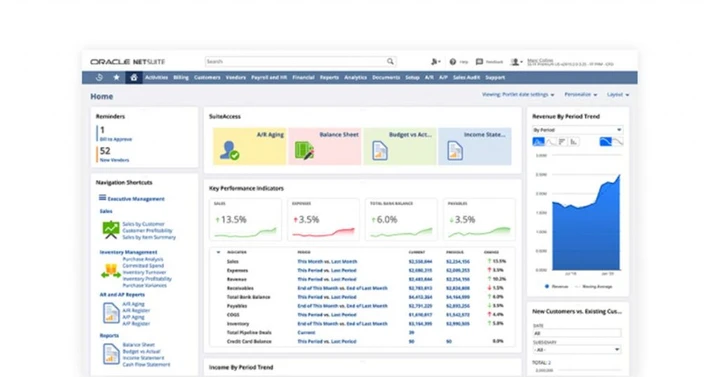Select the line chart type icon

[551, 142]
